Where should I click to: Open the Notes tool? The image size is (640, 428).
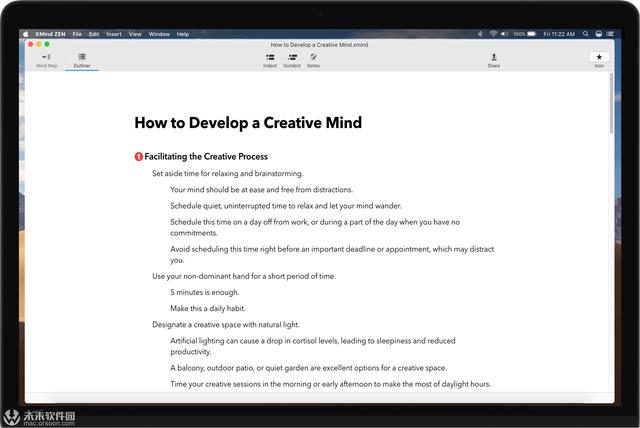(313, 60)
